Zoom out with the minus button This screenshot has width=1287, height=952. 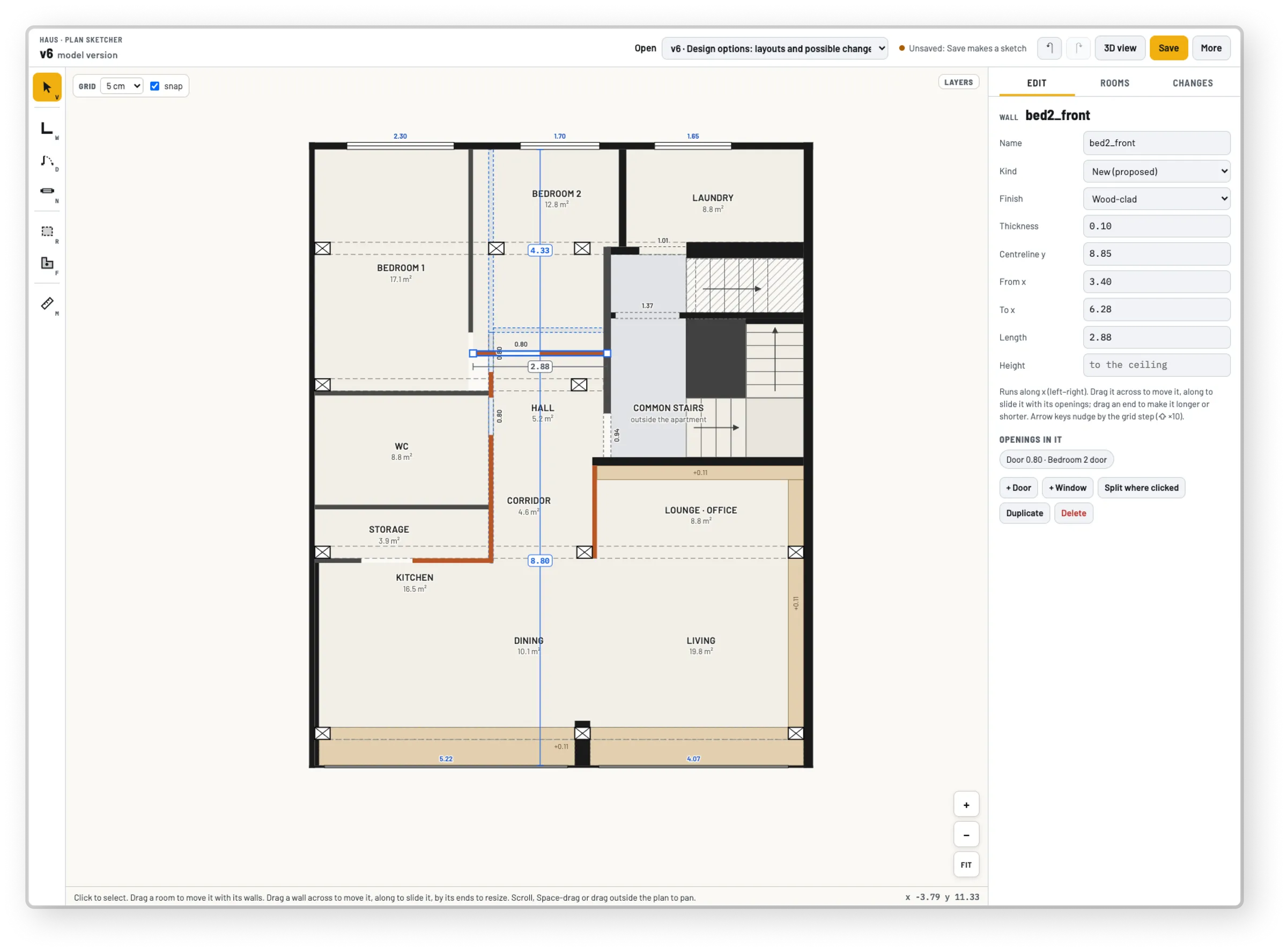(x=966, y=835)
